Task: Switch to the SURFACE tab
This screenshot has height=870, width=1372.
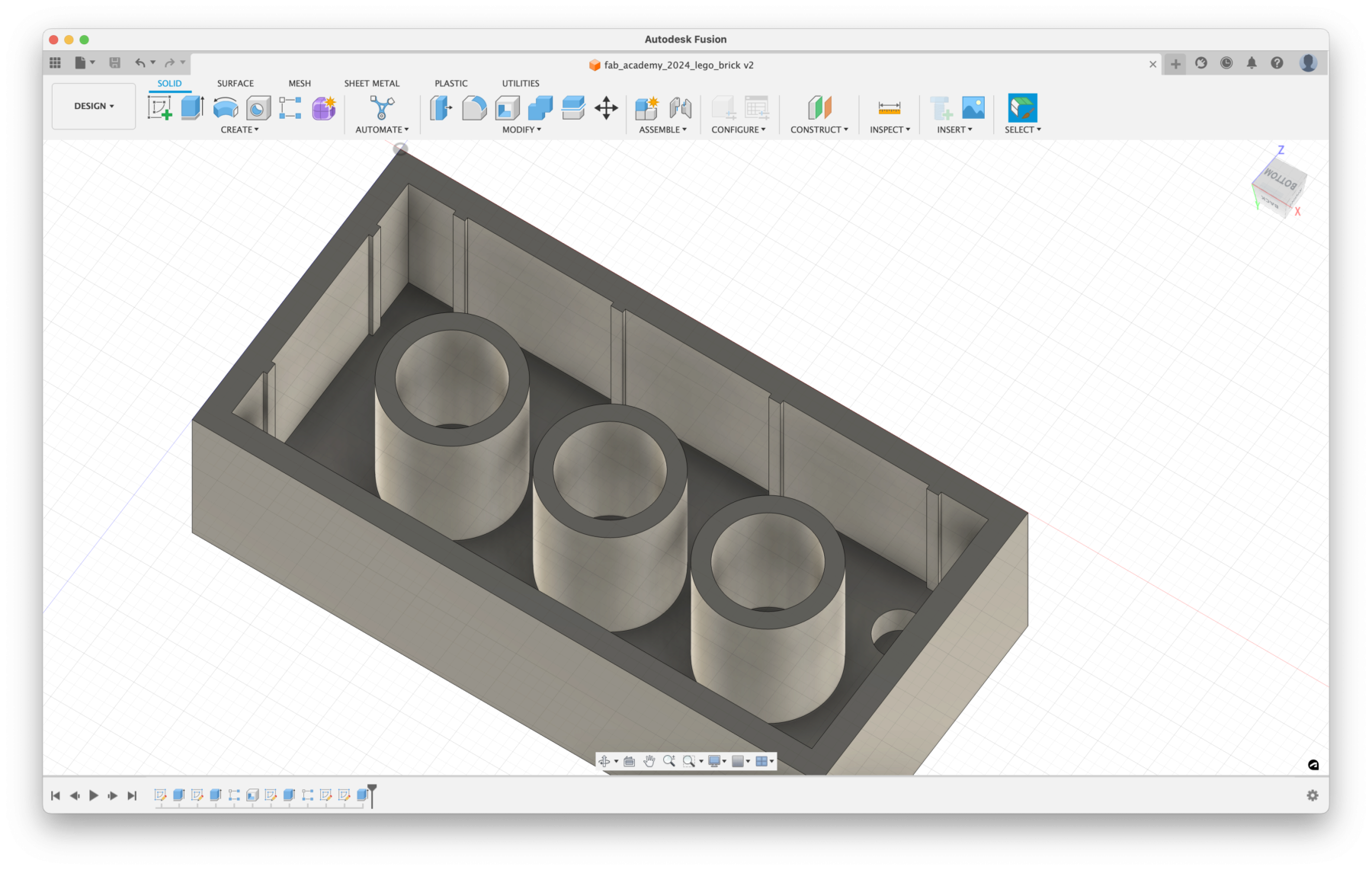Action: coord(236,83)
